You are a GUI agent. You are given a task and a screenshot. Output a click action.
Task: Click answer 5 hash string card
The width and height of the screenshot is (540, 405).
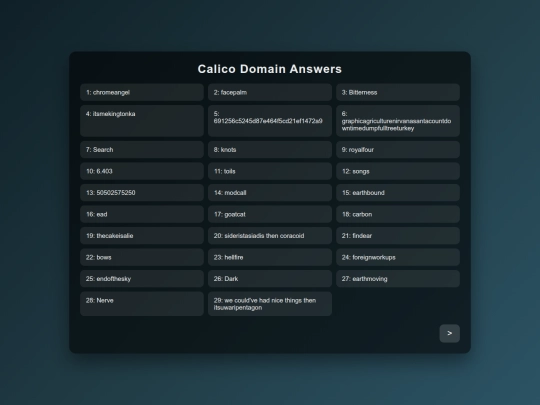tap(270, 121)
